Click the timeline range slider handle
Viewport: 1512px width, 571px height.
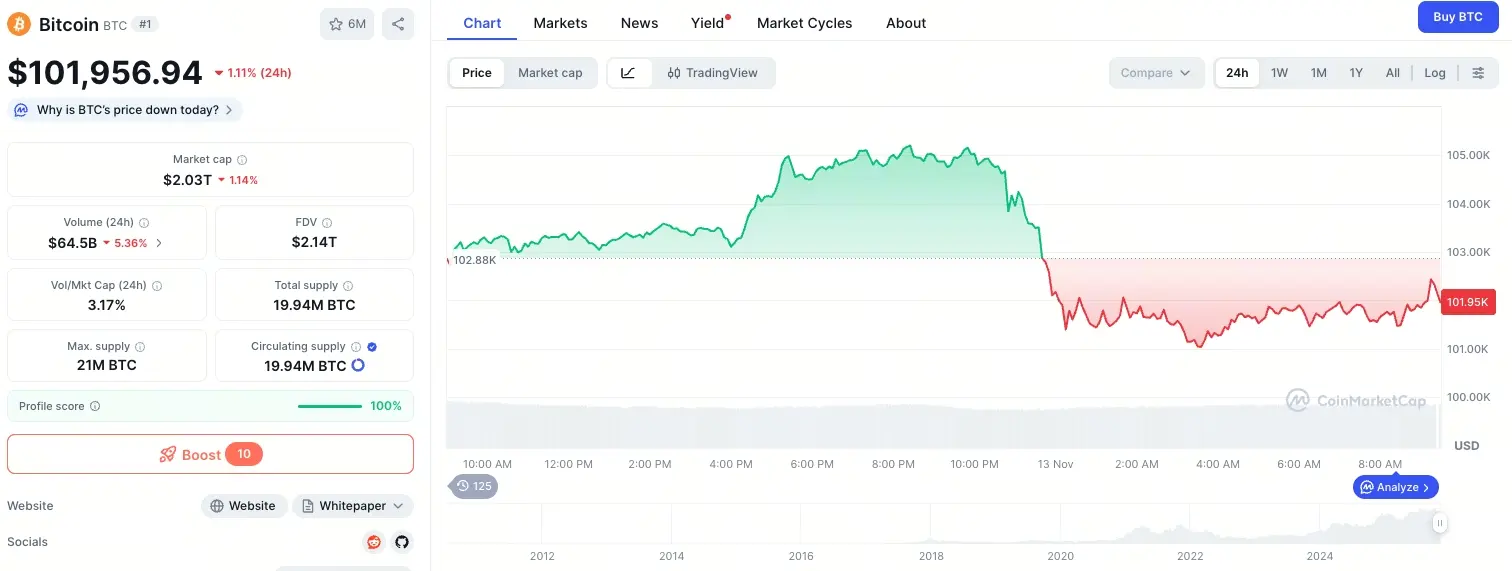click(1439, 523)
